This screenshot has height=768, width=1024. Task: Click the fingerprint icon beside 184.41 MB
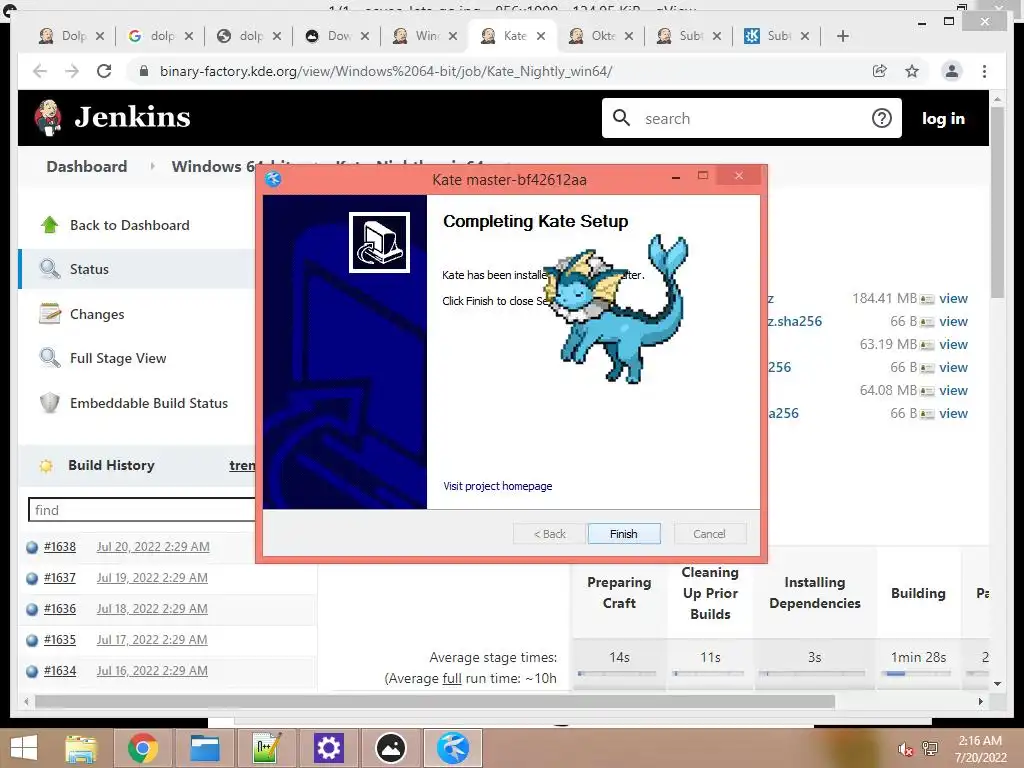pyautogui.click(x=927, y=299)
